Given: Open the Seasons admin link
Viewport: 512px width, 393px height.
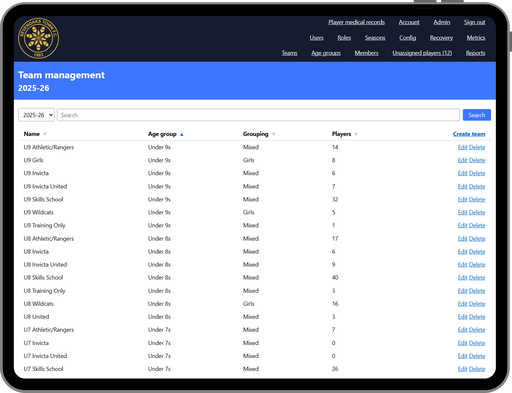Looking at the screenshot, I should click(x=375, y=38).
